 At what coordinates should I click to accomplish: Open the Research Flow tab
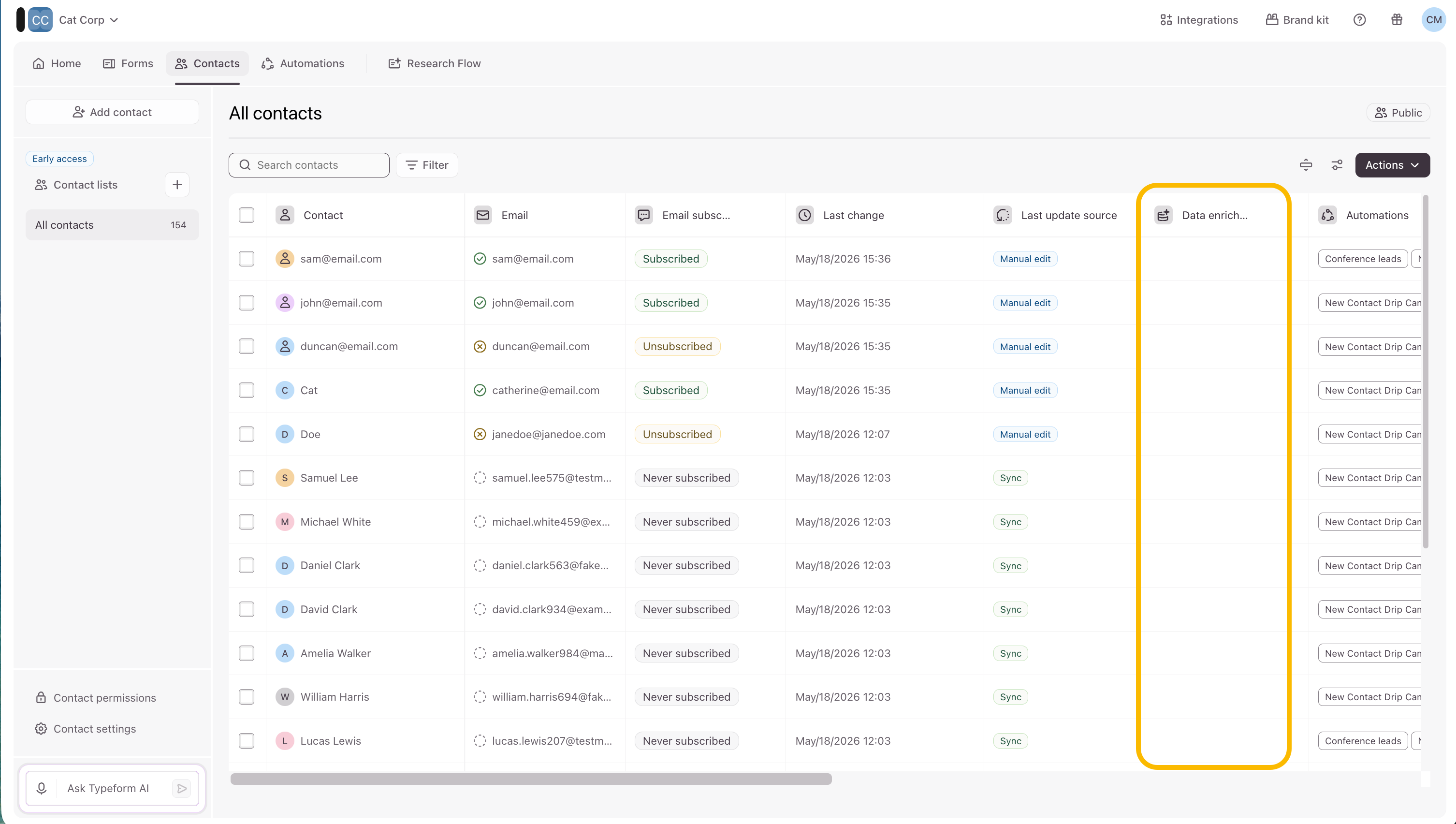(x=435, y=63)
